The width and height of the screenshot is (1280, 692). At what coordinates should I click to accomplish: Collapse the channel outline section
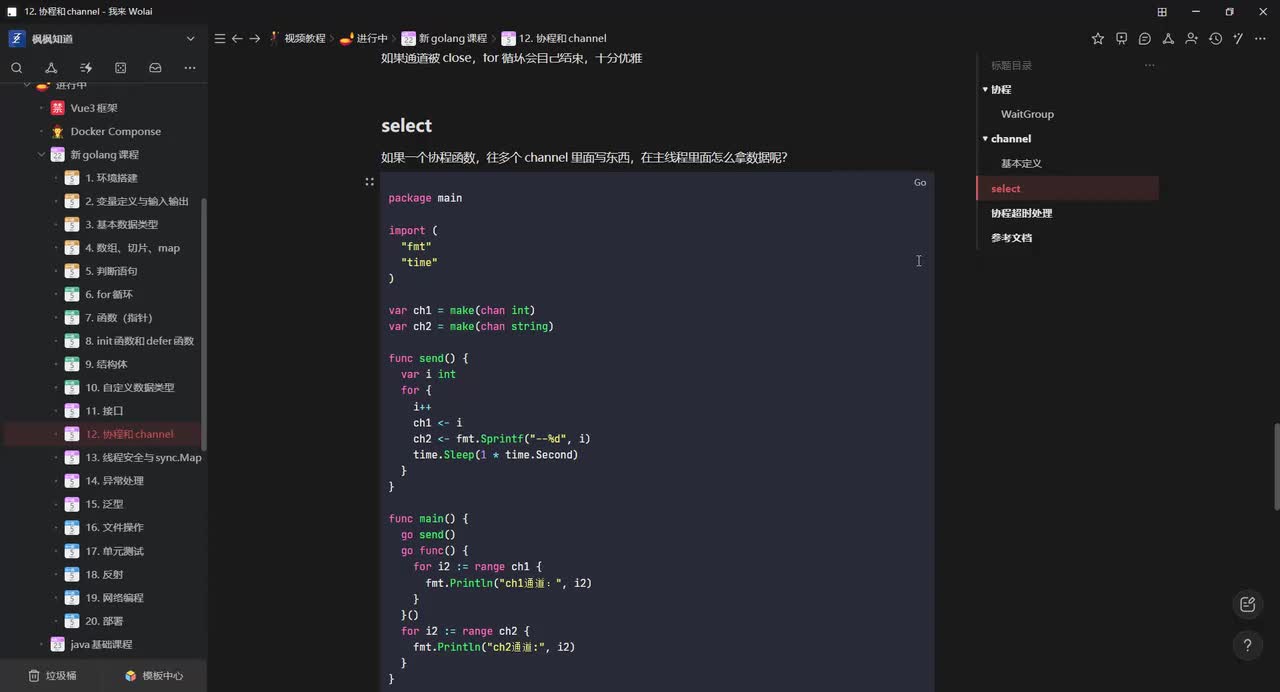tap(985, 138)
